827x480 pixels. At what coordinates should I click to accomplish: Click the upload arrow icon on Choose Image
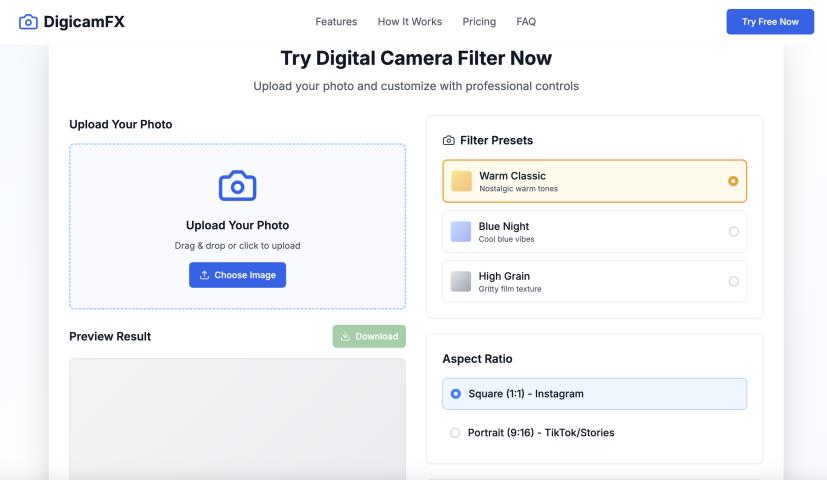point(205,275)
